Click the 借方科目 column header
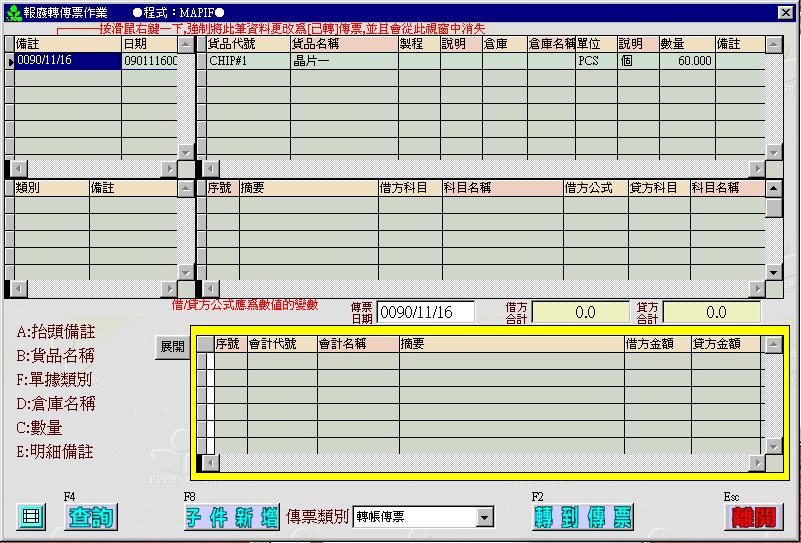 [409, 188]
